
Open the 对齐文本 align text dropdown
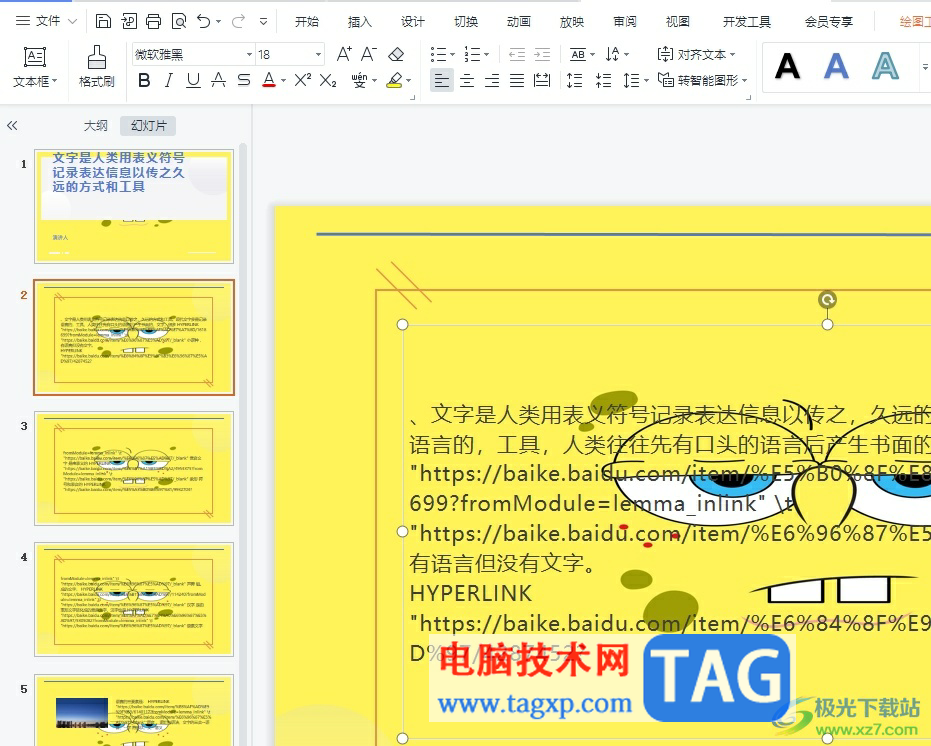[x=696, y=55]
